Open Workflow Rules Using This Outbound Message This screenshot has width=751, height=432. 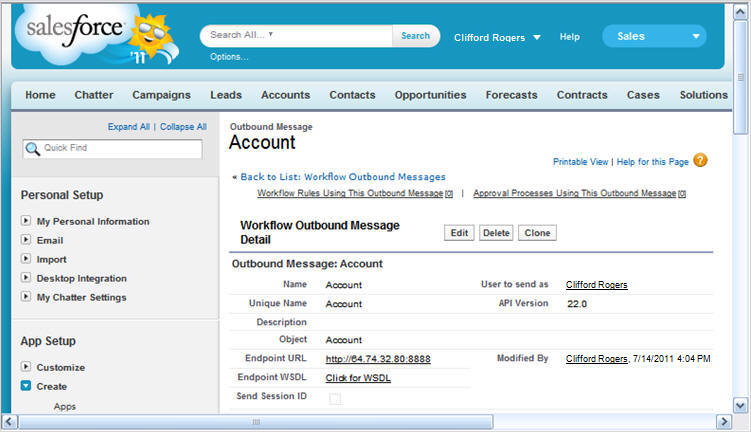pyautogui.click(x=354, y=193)
